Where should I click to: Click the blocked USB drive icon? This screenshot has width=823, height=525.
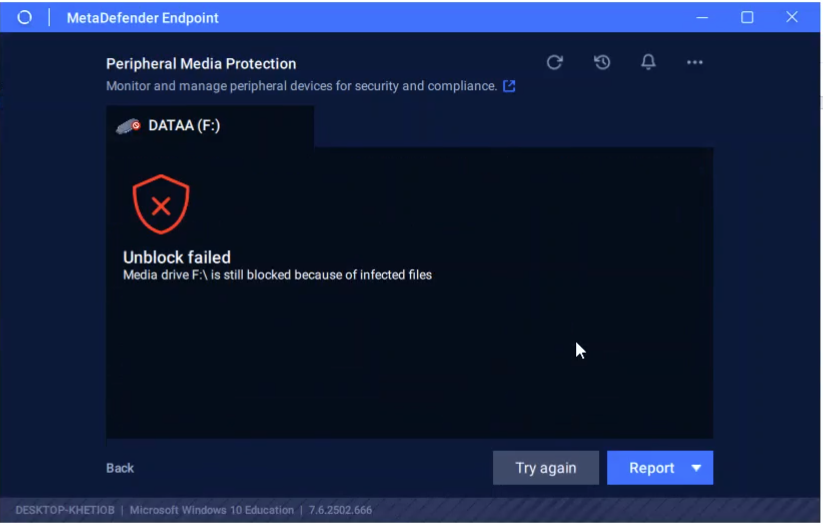point(128,126)
